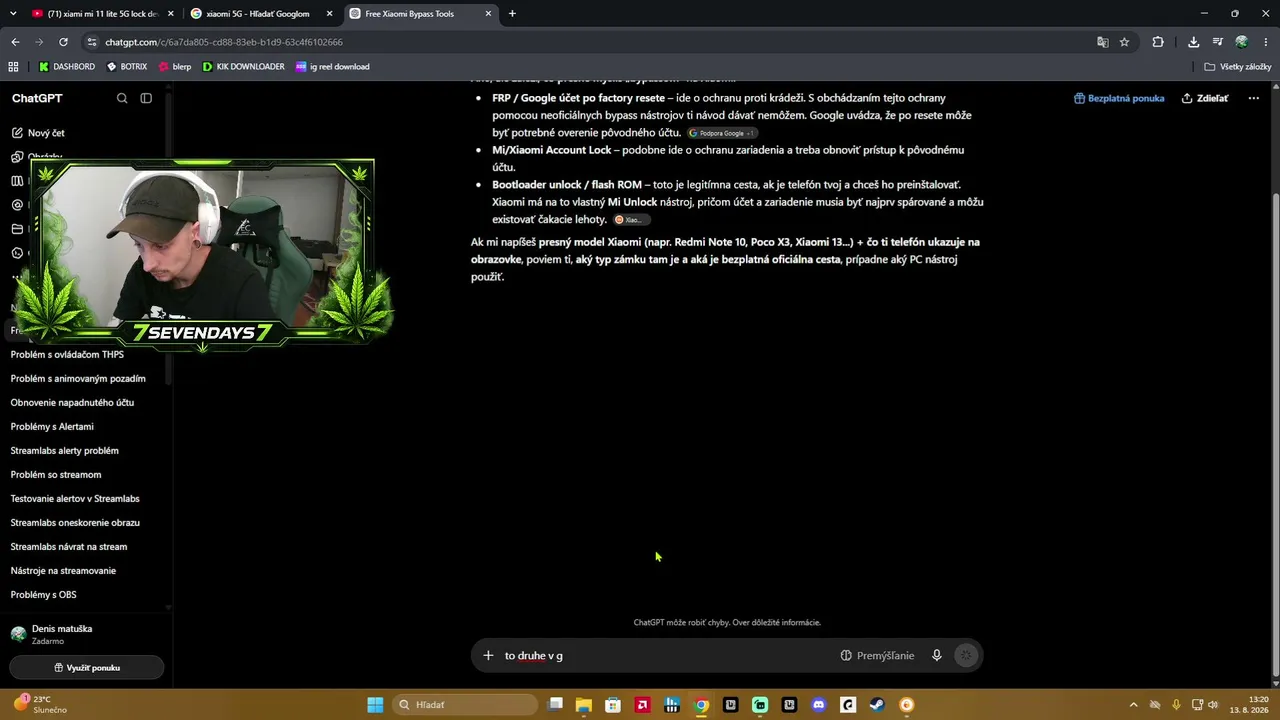Open chat Obnovenie napadnutého účtu
Image resolution: width=1280 pixels, height=720 pixels.
[72, 403]
